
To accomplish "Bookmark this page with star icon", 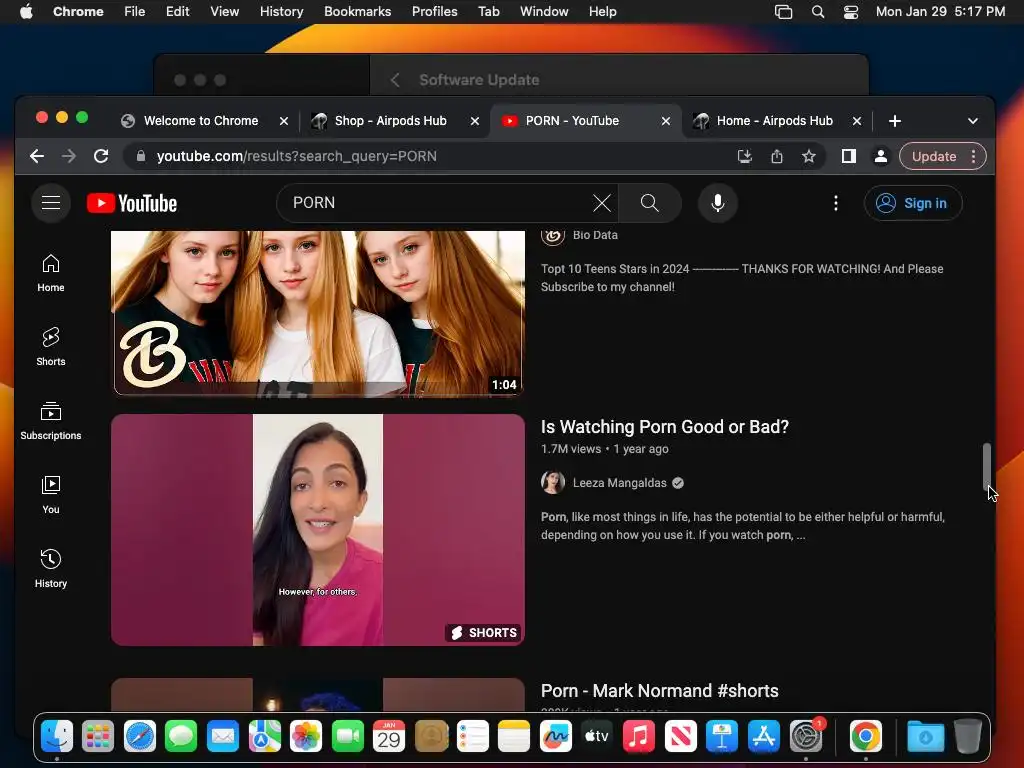I will (808, 156).
